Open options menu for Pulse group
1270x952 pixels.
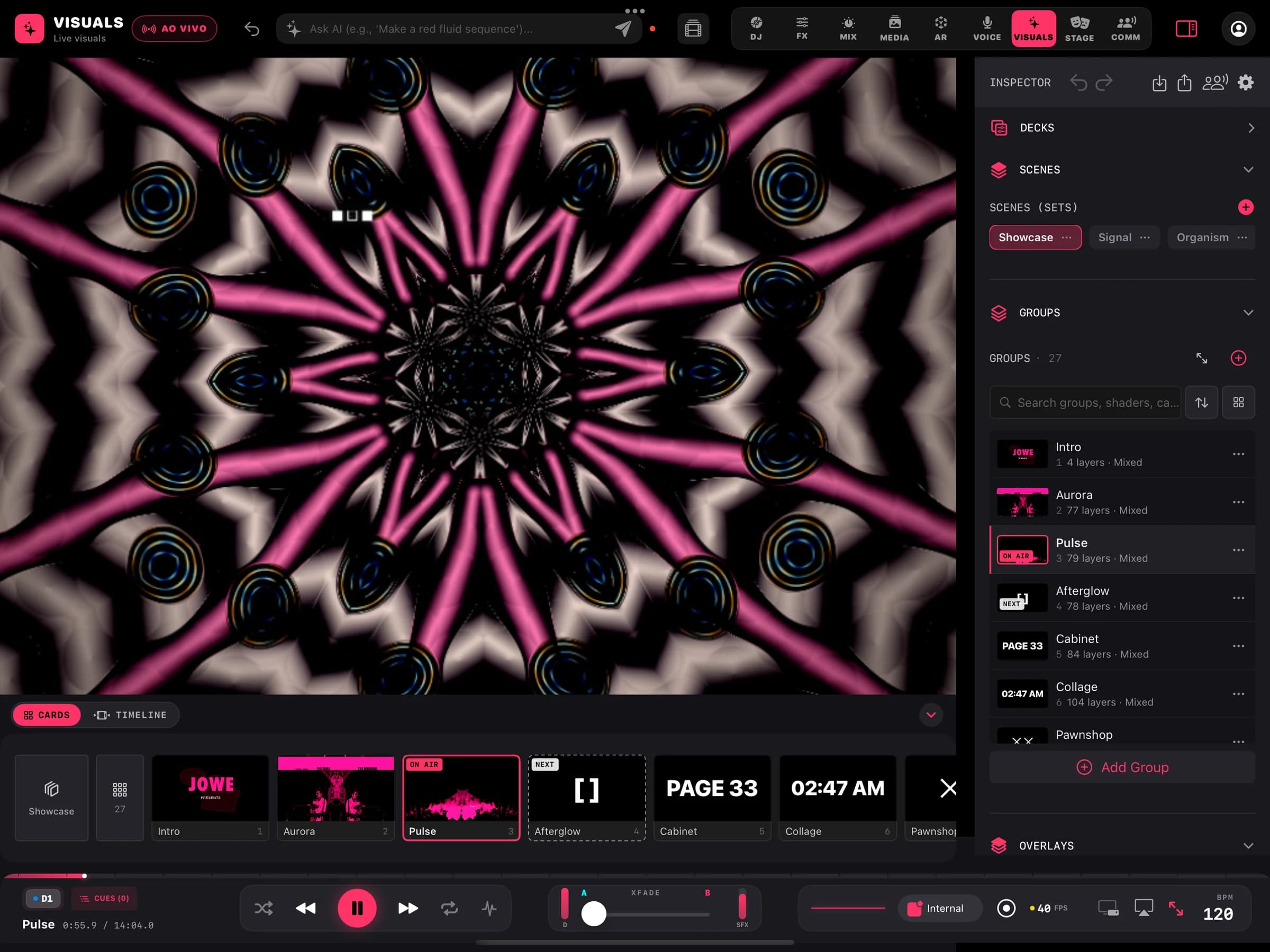1238,550
